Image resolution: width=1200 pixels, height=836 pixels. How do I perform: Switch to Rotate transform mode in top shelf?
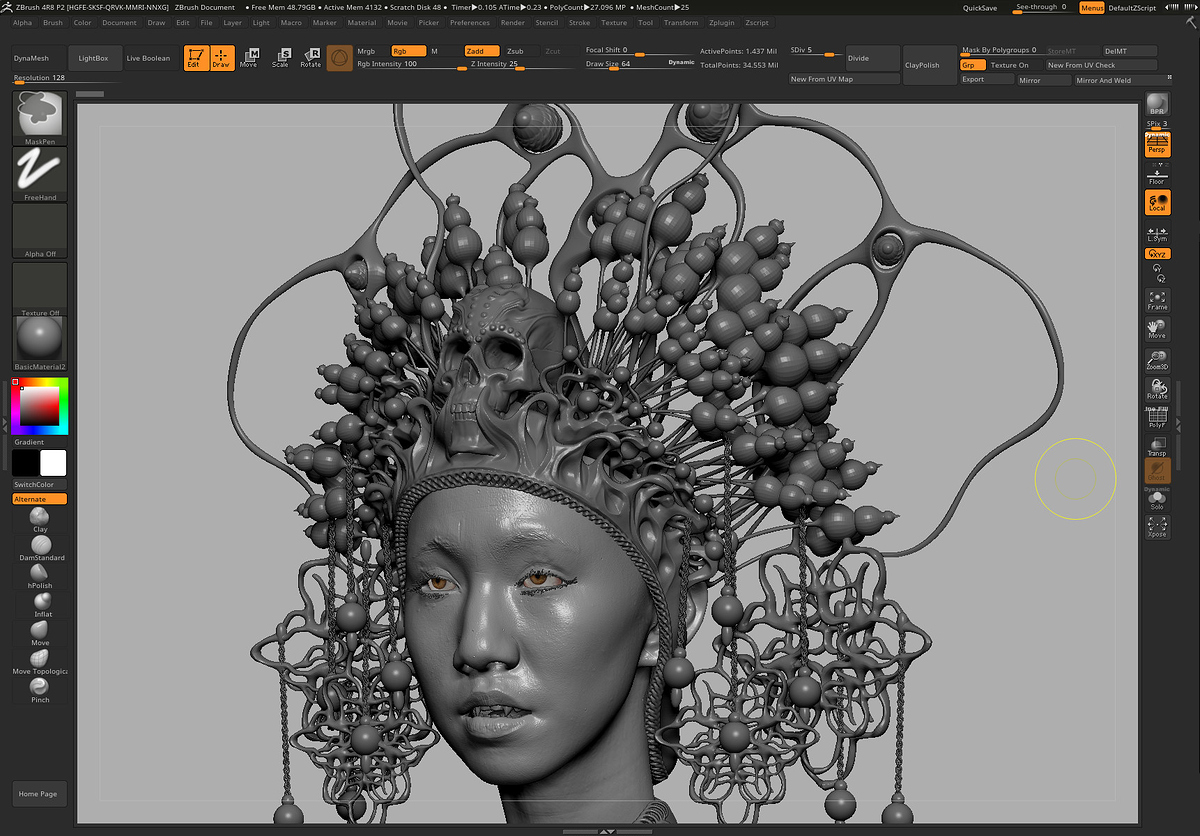click(x=311, y=58)
